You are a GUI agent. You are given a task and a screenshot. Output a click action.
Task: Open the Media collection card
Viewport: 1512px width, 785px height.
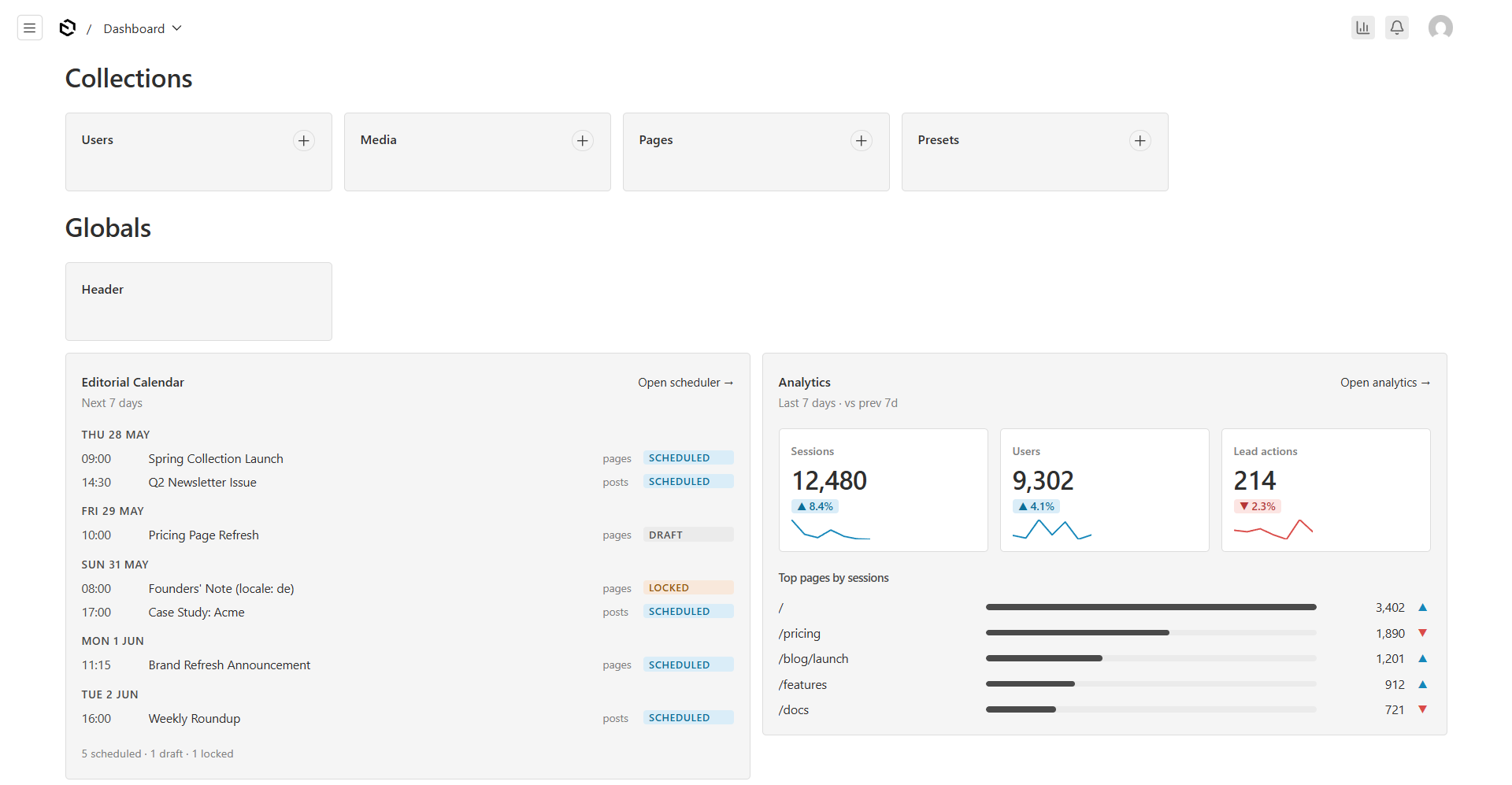tap(477, 152)
